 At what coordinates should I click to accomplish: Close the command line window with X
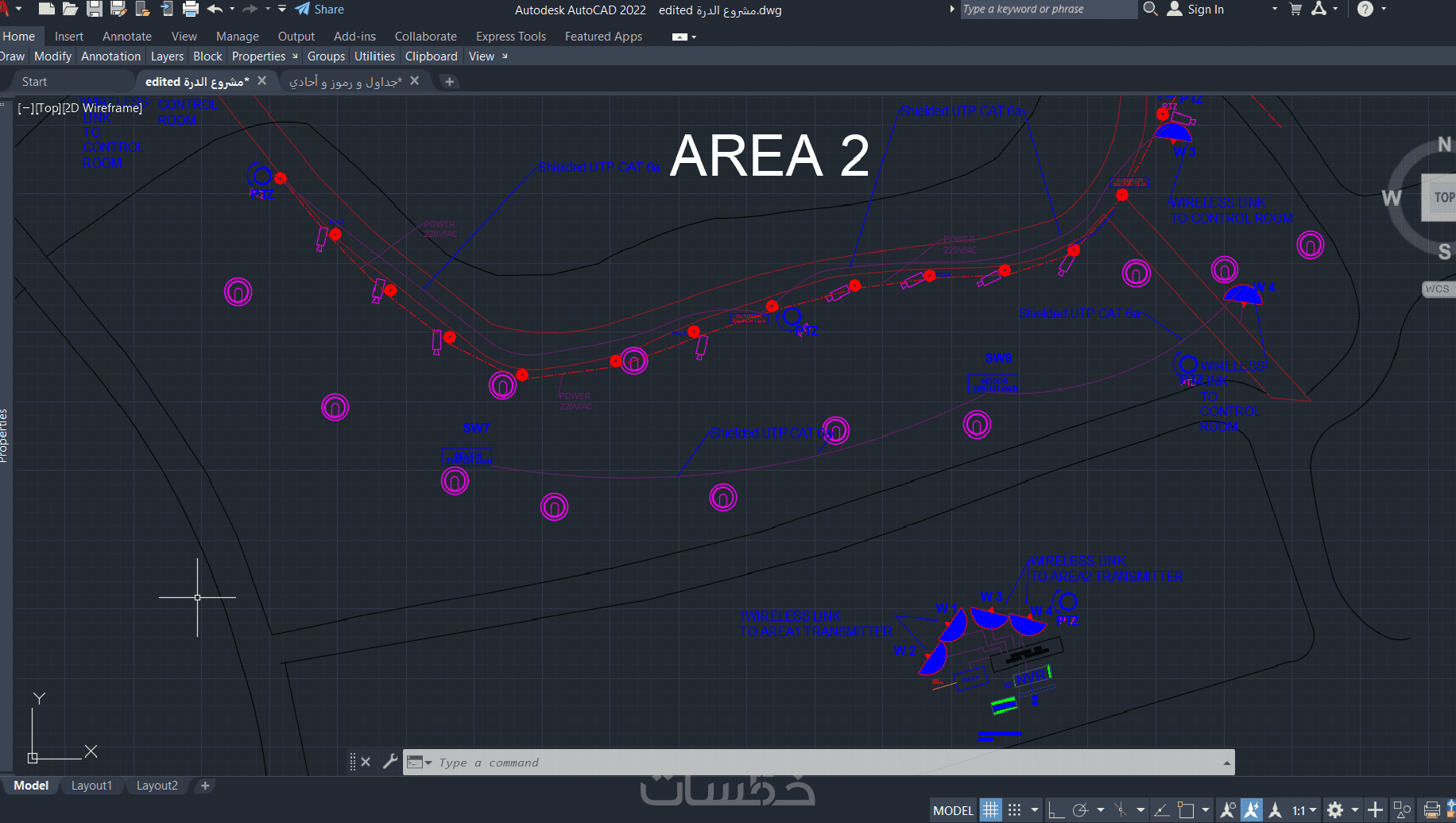coord(366,762)
